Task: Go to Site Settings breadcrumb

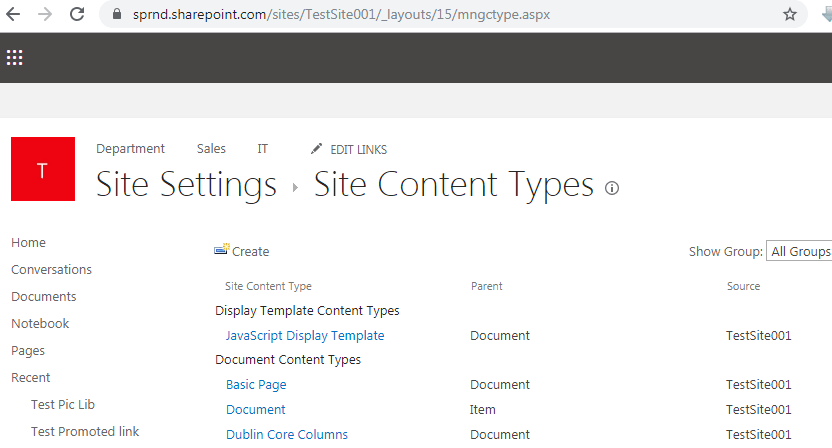Action: click(186, 185)
